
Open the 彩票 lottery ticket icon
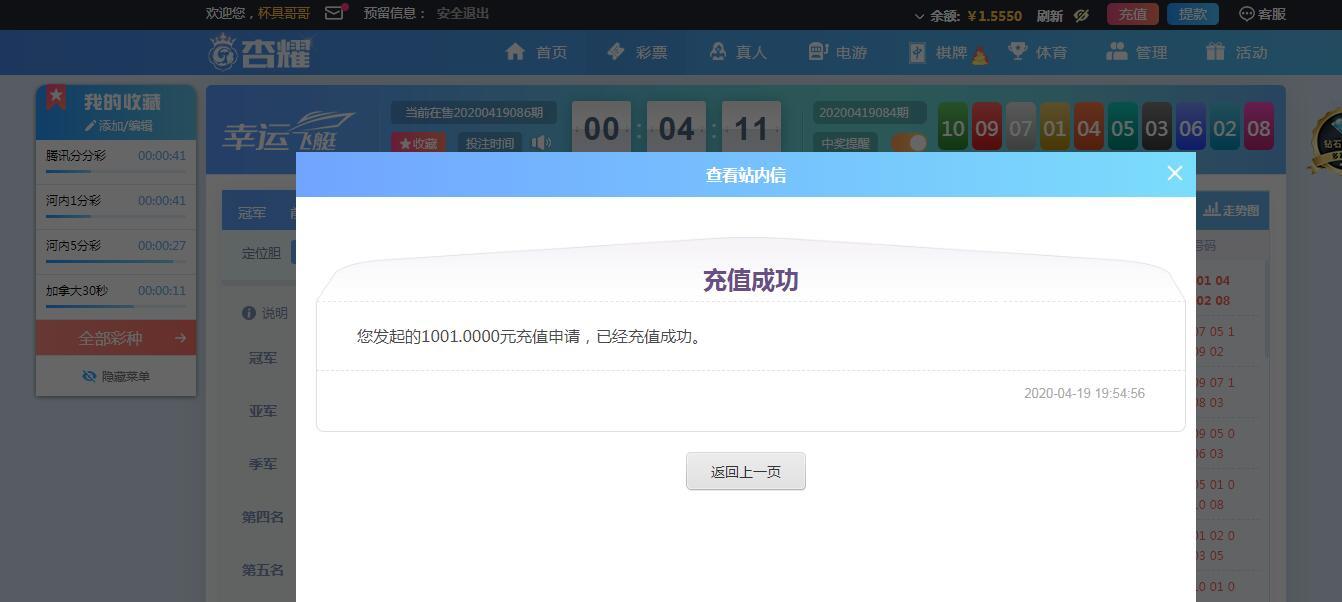pos(616,52)
